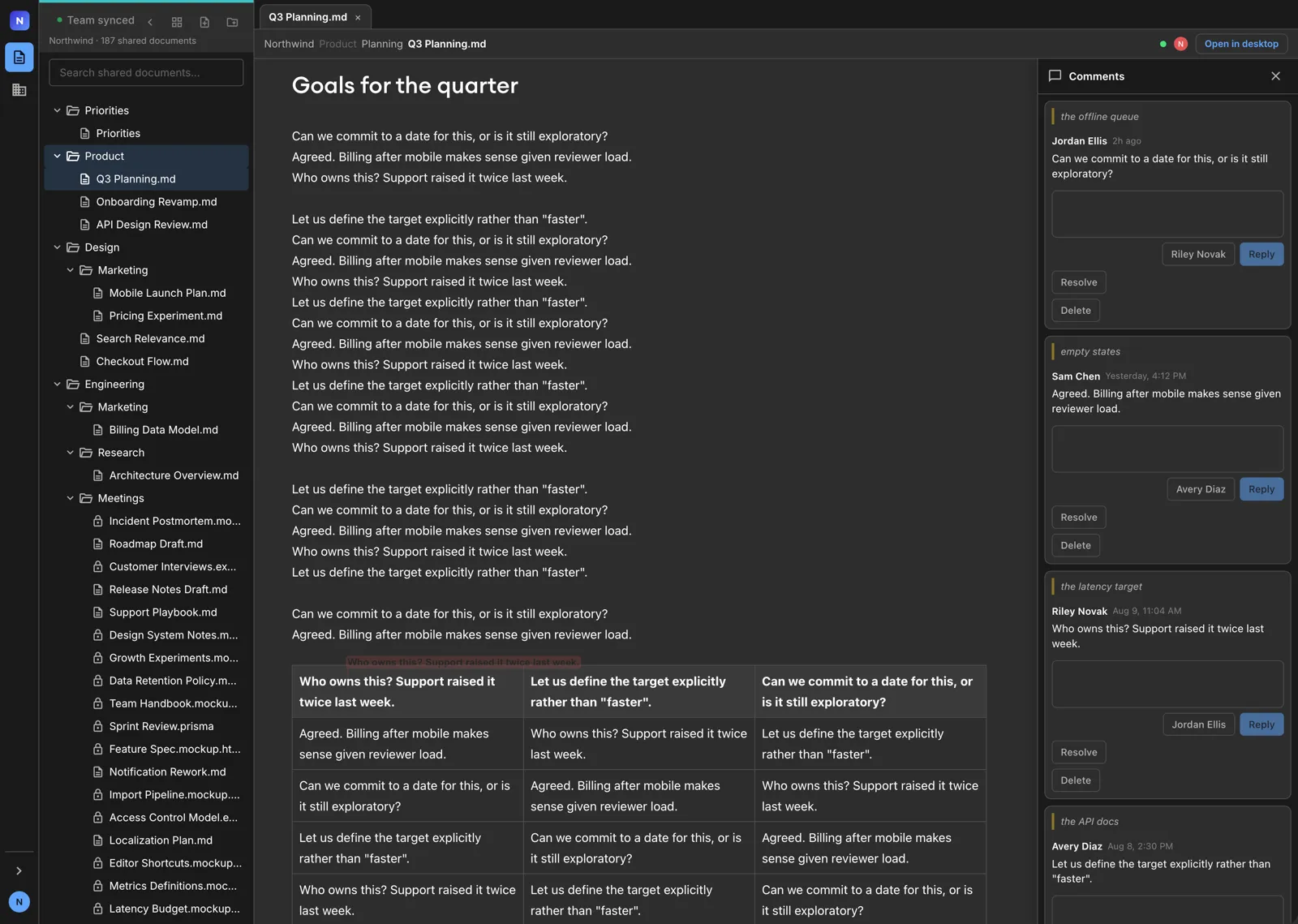This screenshot has height=924, width=1298.
Task: Click the file icon of Notification Rework.md
Action: (97, 771)
